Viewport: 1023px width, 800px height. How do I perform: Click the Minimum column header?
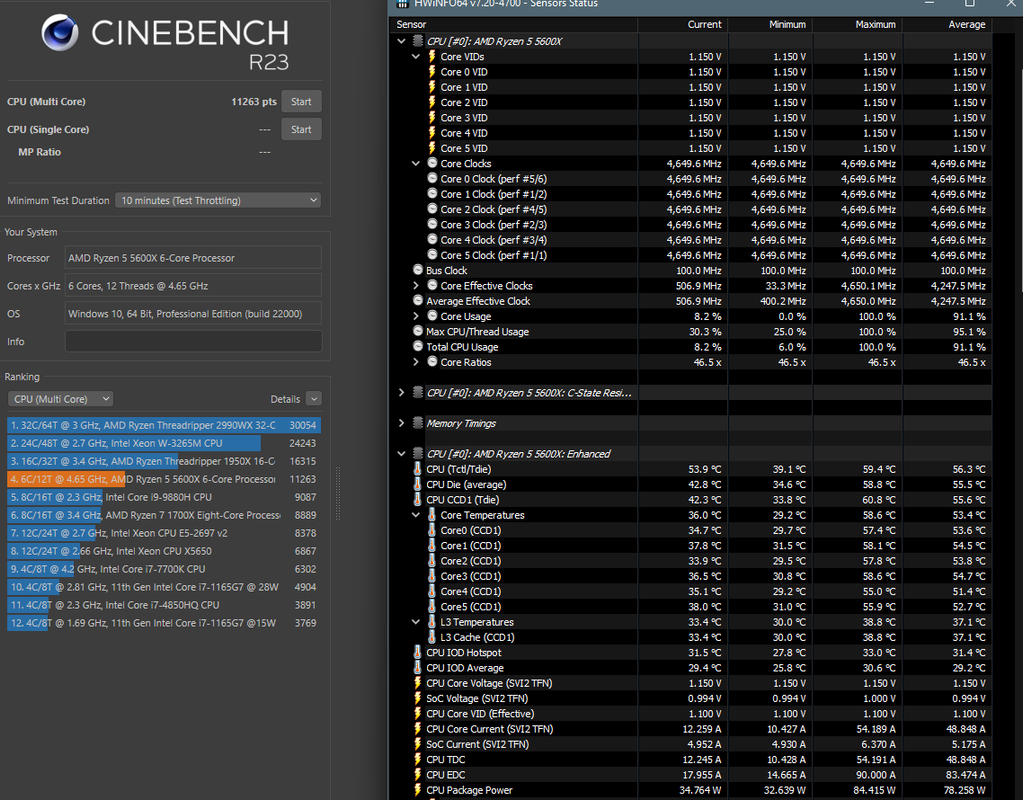[770, 24]
